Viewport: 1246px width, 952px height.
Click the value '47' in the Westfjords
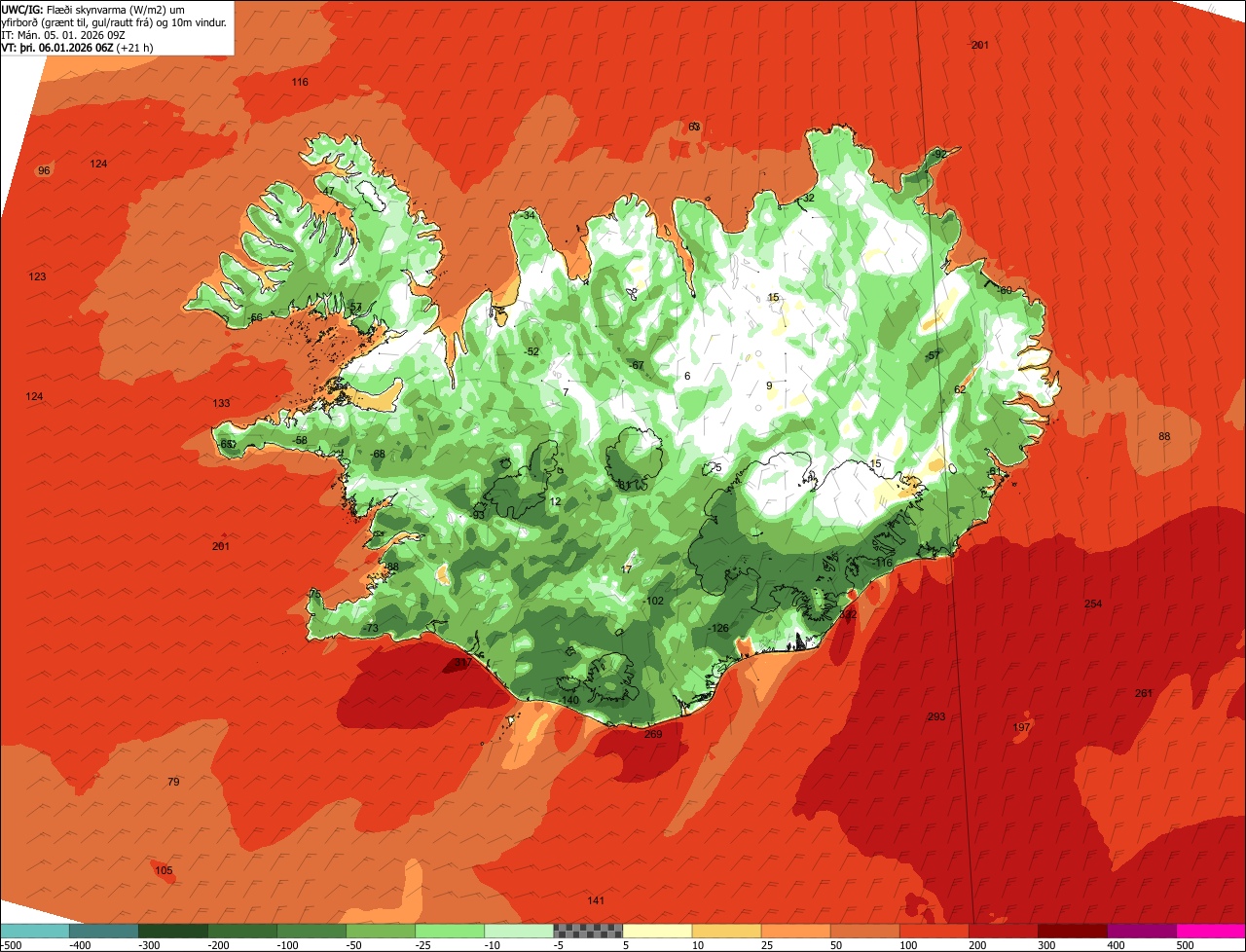pos(329,191)
